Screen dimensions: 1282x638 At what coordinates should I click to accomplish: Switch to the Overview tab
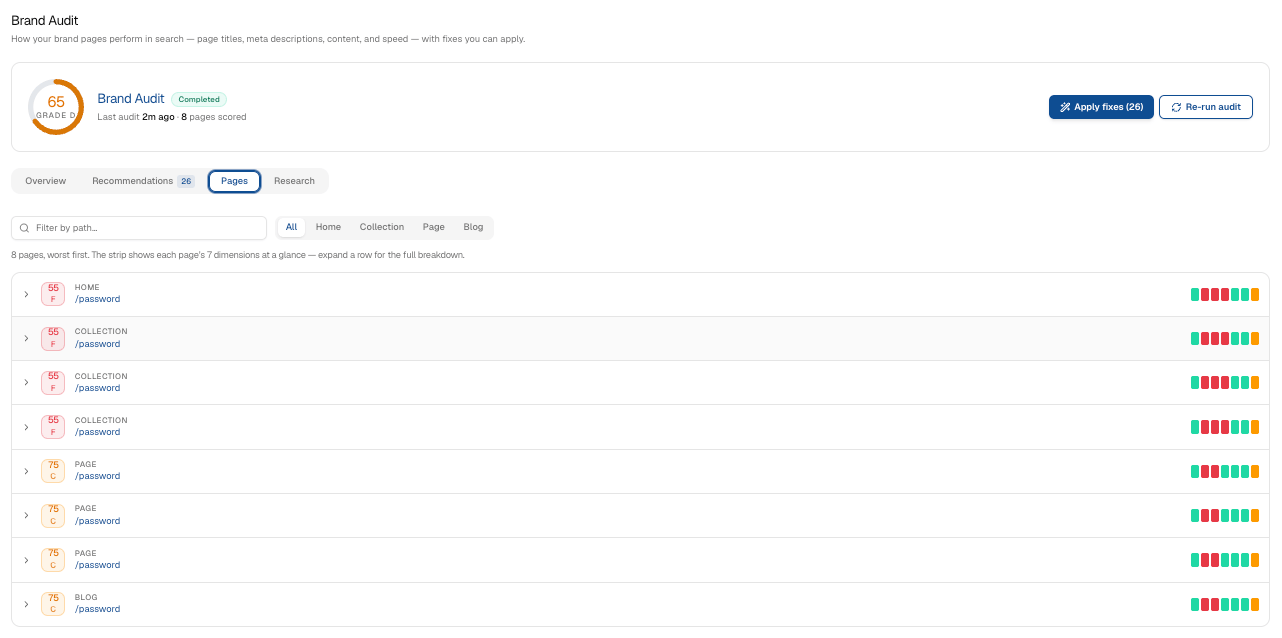click(46, 181)
